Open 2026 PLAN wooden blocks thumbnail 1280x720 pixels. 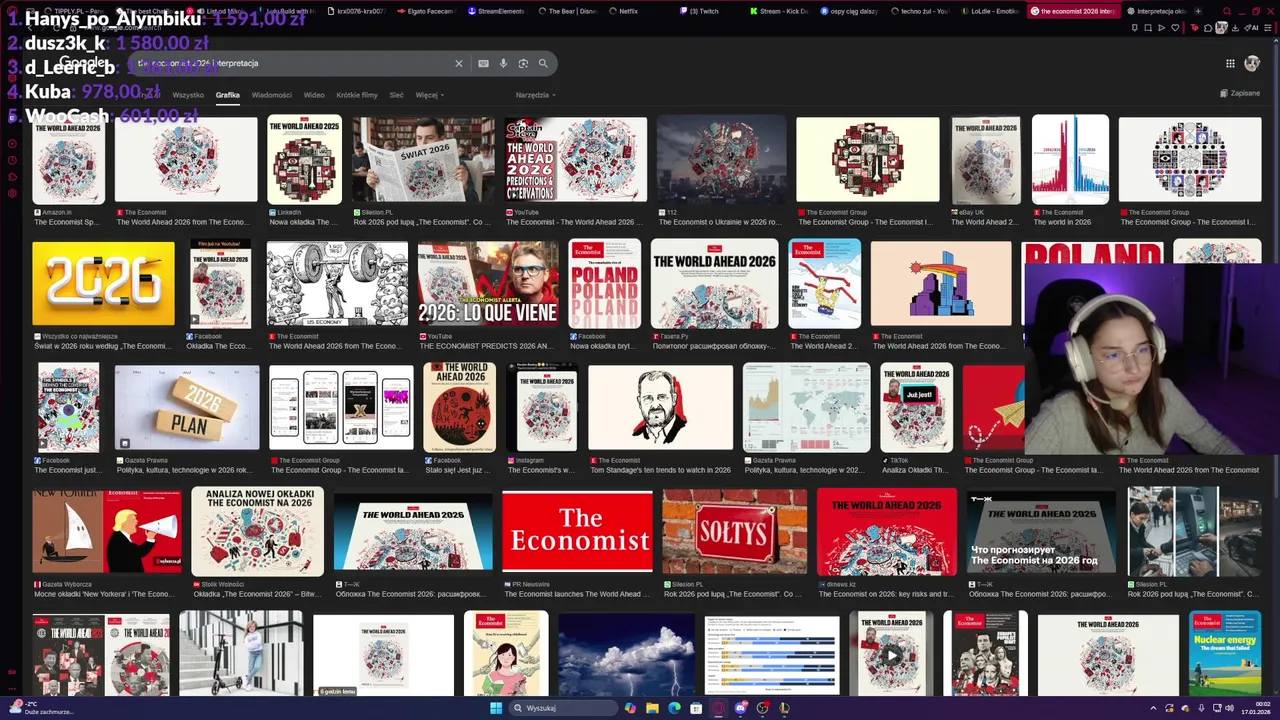(x=186, y=408)
